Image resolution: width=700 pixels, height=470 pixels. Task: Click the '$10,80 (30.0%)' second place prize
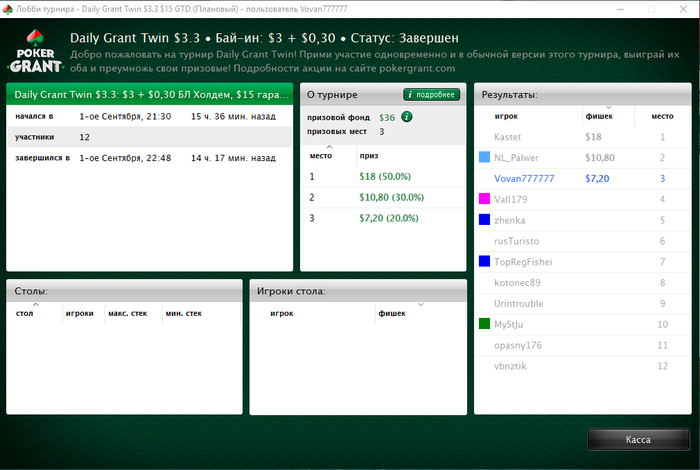coord(392,197)
